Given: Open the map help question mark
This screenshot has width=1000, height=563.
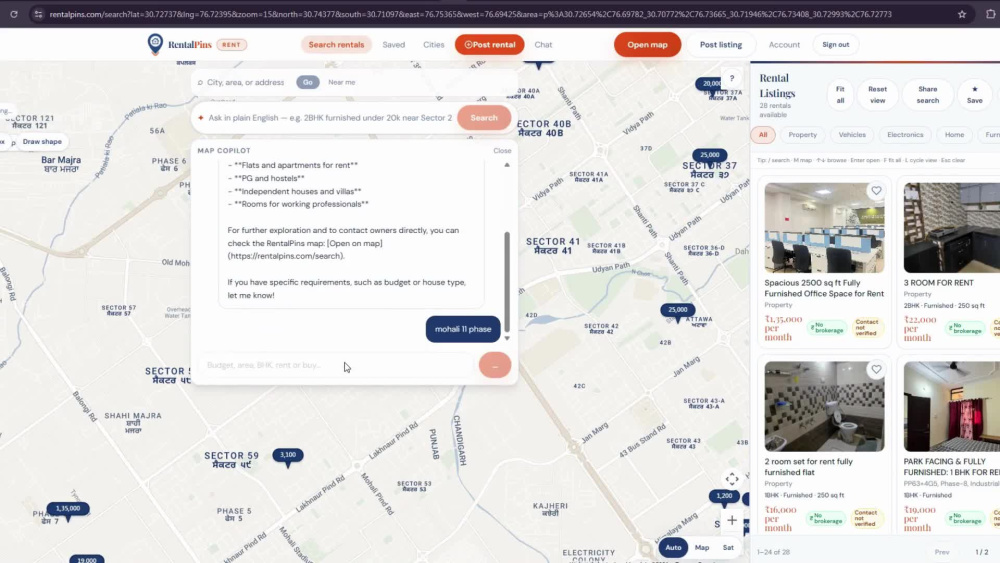Looking at the screenshot, I should [x=732, y=78].
